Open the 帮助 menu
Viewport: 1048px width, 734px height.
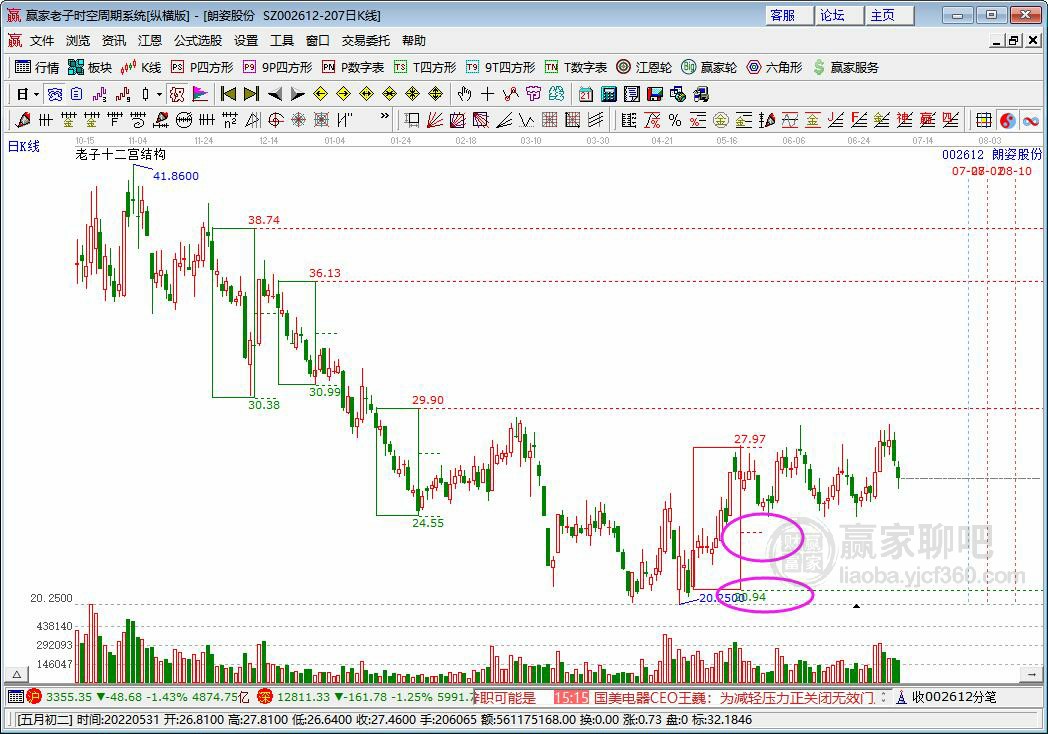click(x=414, y=41)
